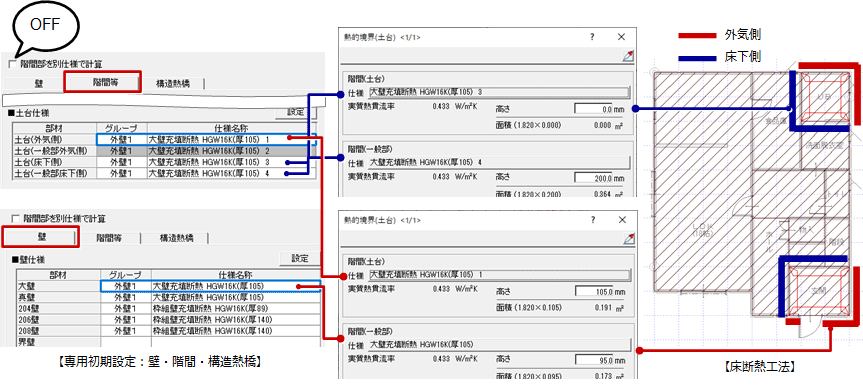Close the 熱的境界(土台) dialog showing 200.0 mm
Viewport: 863px width, 385px height.
[x=621, y=37]
